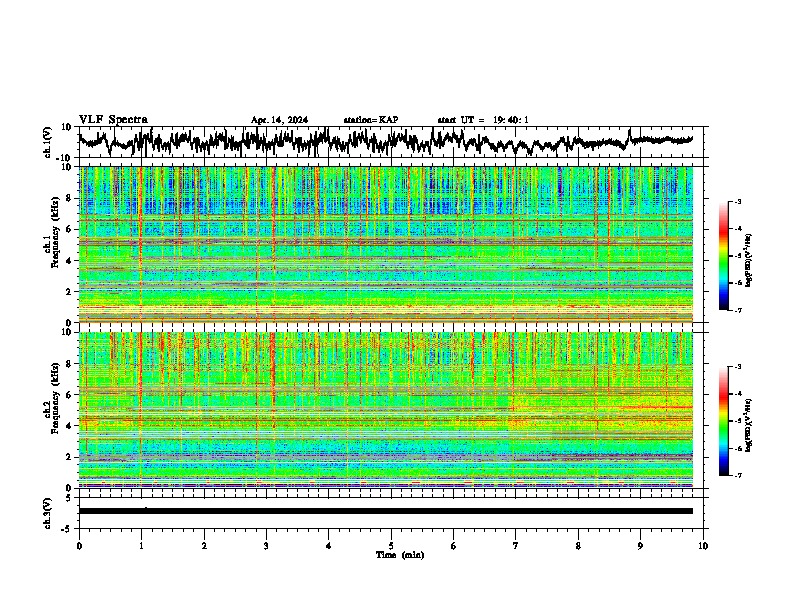Viewport: 792px width, 612px height.
Task: Click the "VLF Spectra" plot title
Action: (113, 120)
